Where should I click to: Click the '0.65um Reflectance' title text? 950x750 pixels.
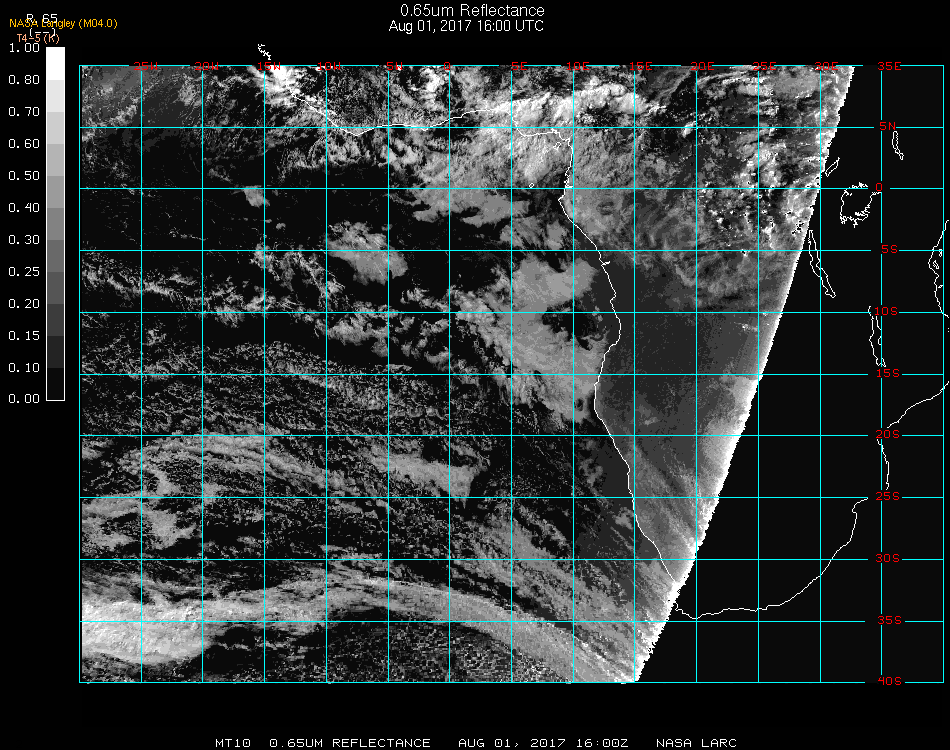(472, 10)
